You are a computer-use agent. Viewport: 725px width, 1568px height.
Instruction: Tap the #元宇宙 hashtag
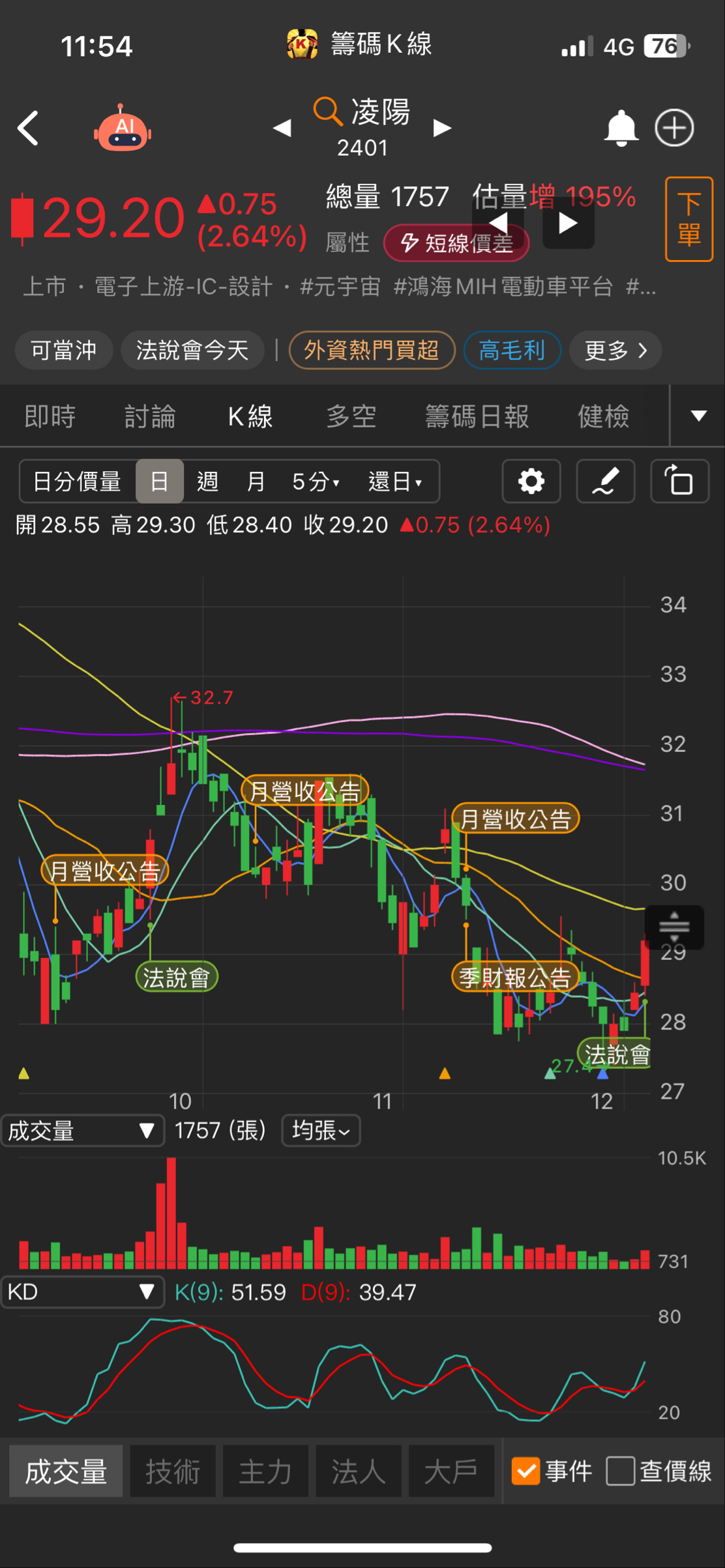(x=340, y=287)
